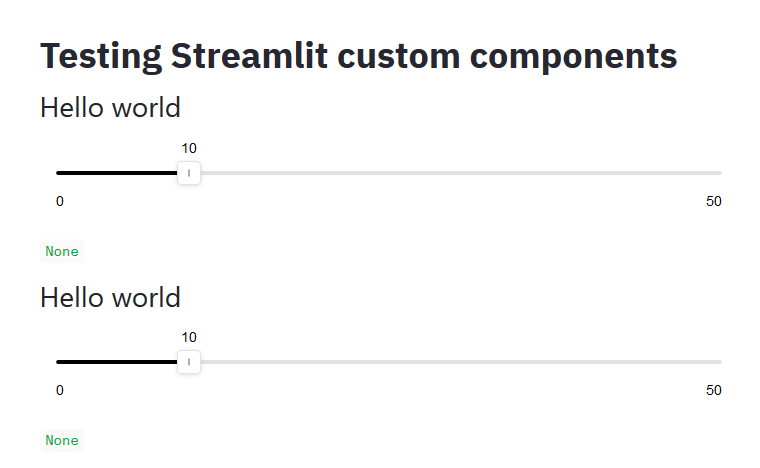
Task: Click the Testing Streamlit custom components title
Action: (358, 56)
